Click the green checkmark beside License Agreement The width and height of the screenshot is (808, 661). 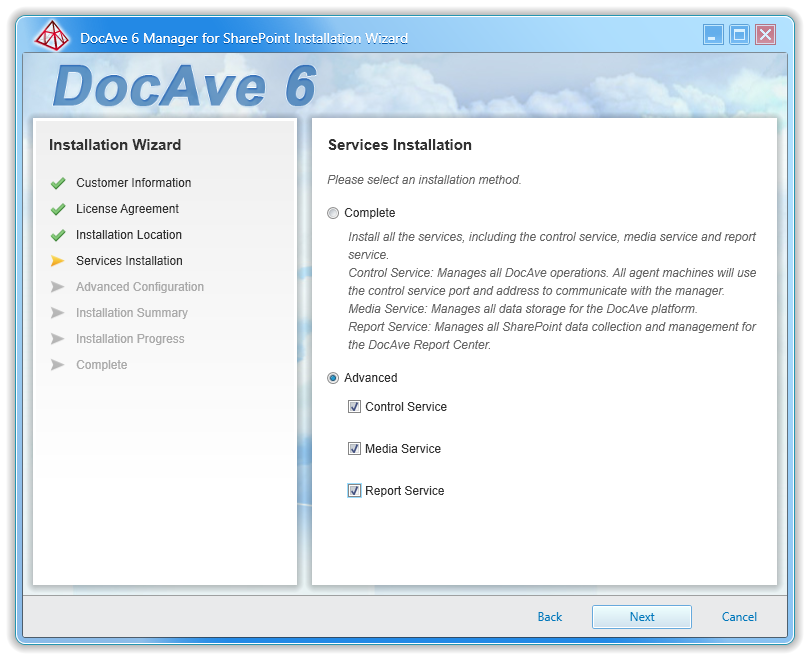point(58,209)
